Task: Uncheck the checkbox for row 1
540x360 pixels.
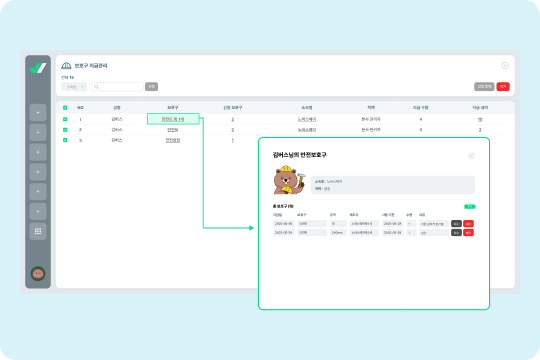Action: pyautogui.click(x=65, y=119)
